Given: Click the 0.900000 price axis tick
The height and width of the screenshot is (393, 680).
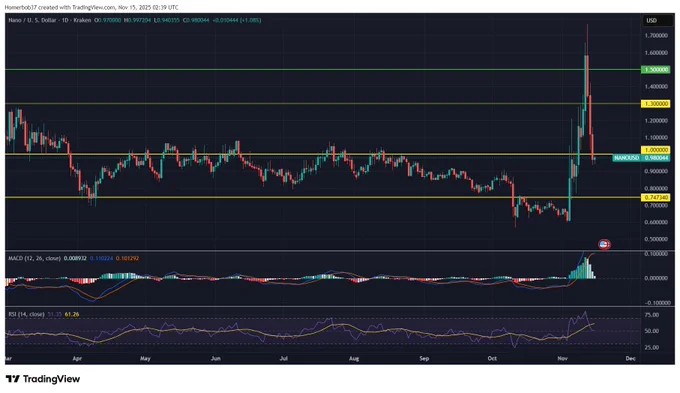Looking at the screenshot, I should click(656, 171).
